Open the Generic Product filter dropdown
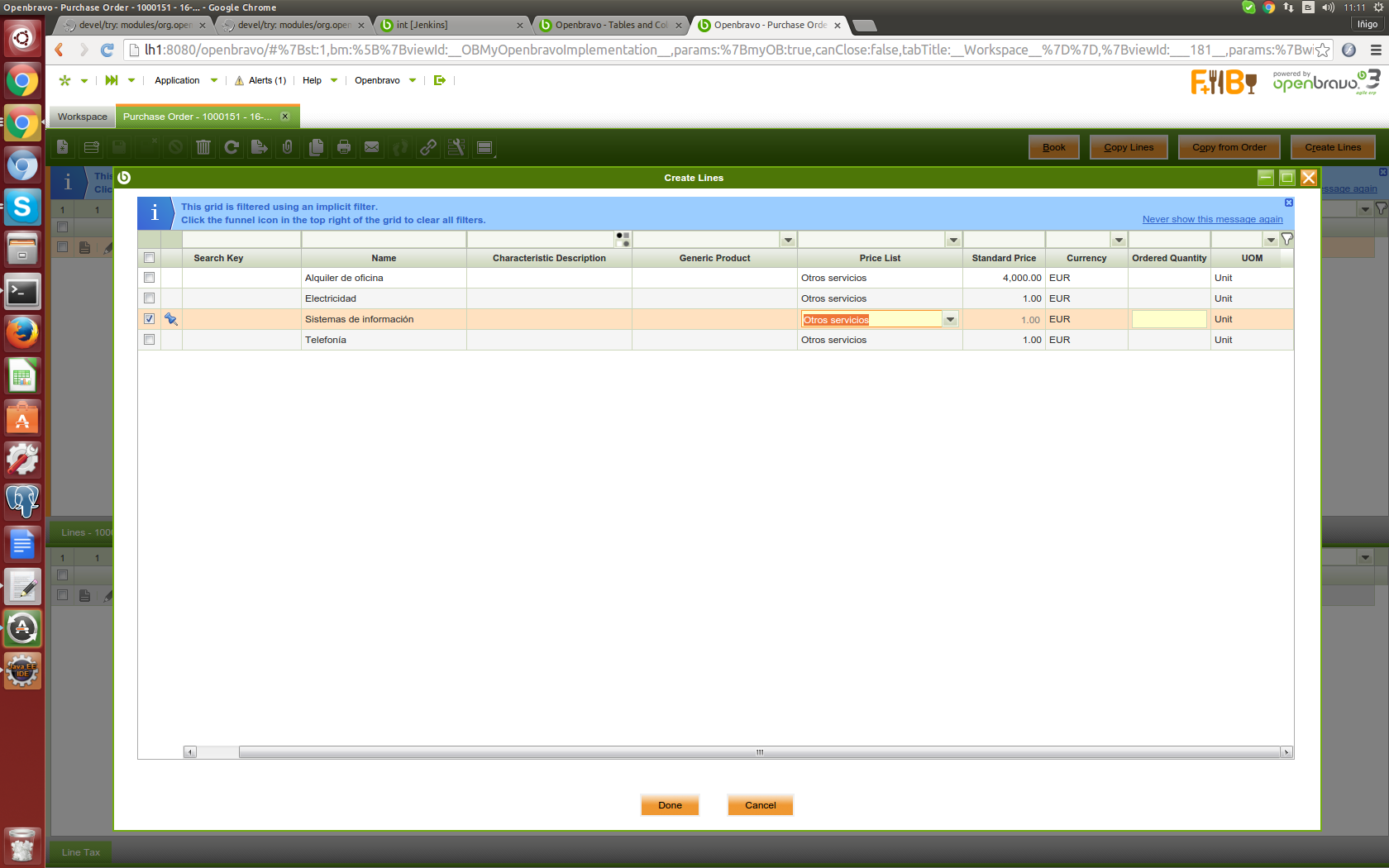 (x=788, y=241)
